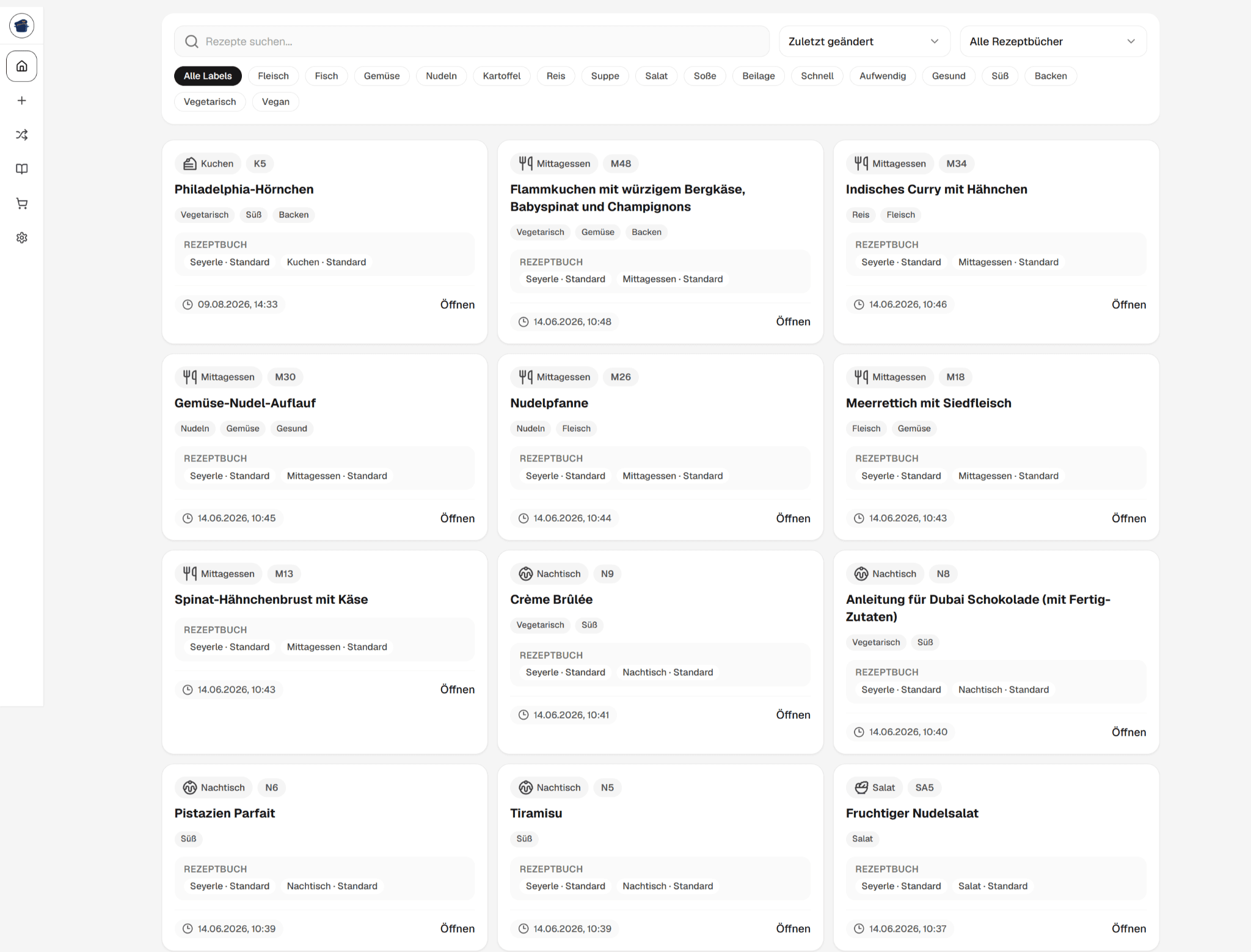1251x952 pixels.
Task: Click the utensils icon on Nudelpfanne card
Action: [525, 377]
